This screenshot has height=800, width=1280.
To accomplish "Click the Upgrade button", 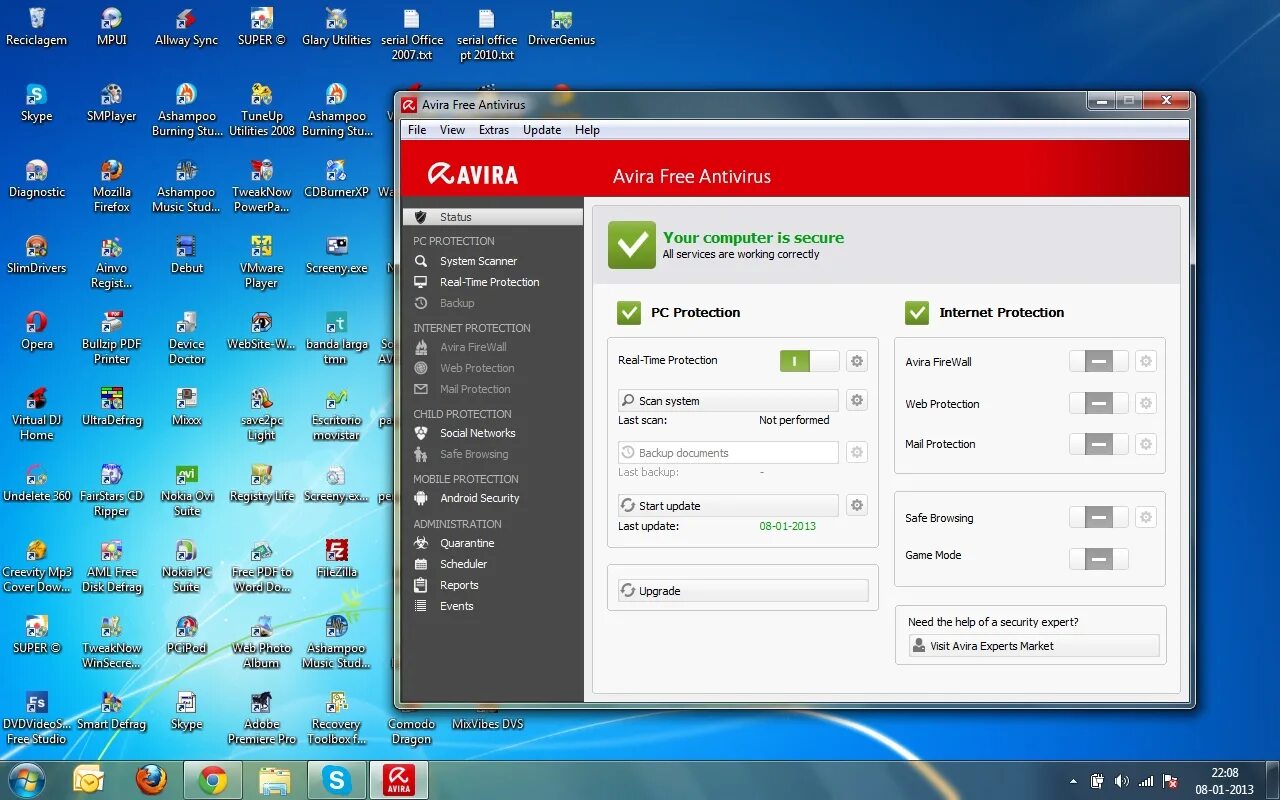I will click(x=743, y=591).
